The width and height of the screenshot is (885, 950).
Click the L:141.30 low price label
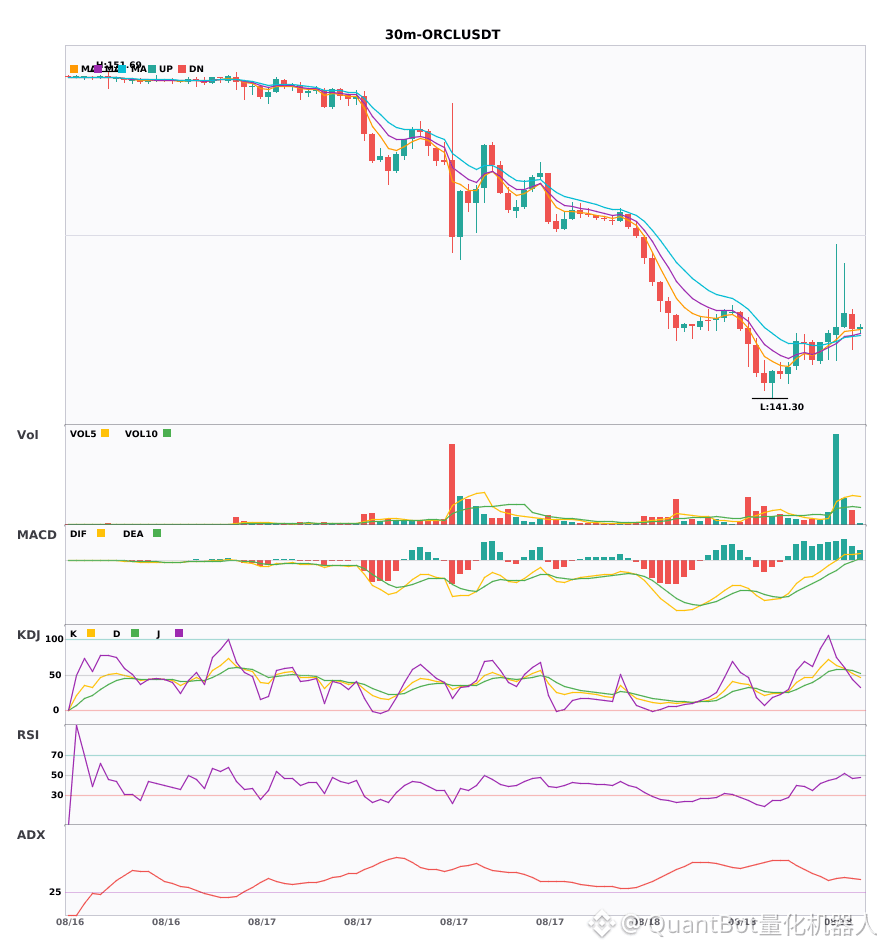pos(781,407)
